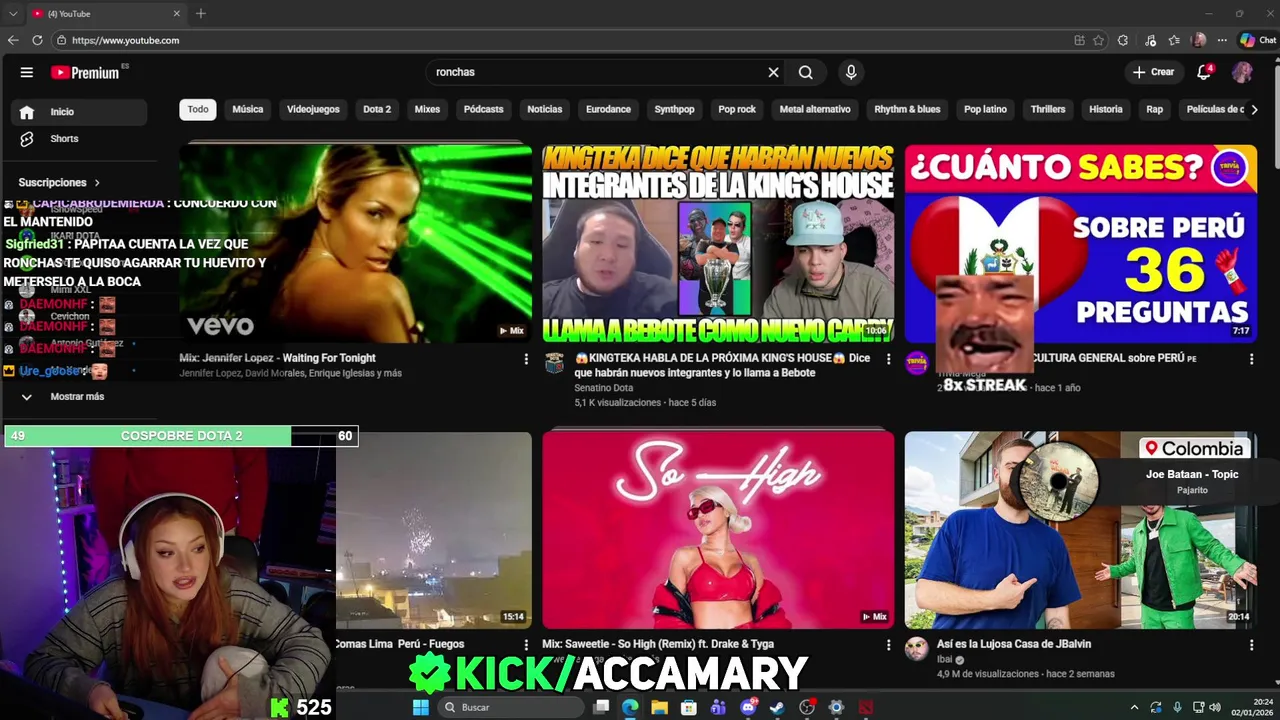Open YouTube notifications bell

click(1204, 72)
